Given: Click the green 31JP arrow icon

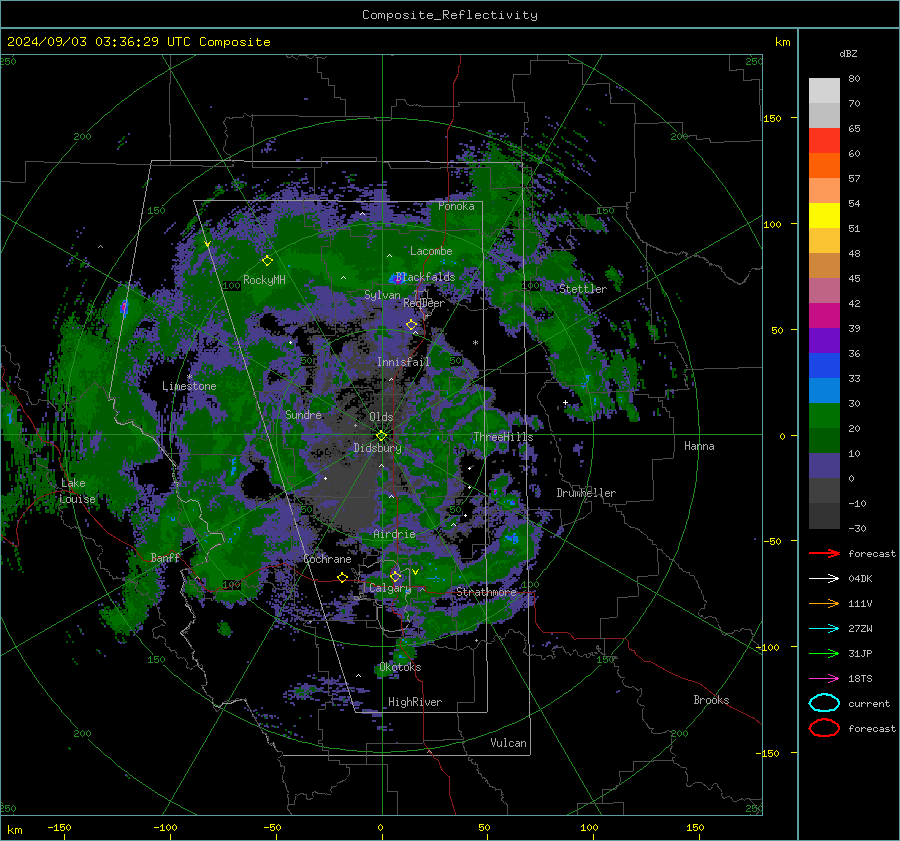Looking at the screenshot, I should 824,653.
